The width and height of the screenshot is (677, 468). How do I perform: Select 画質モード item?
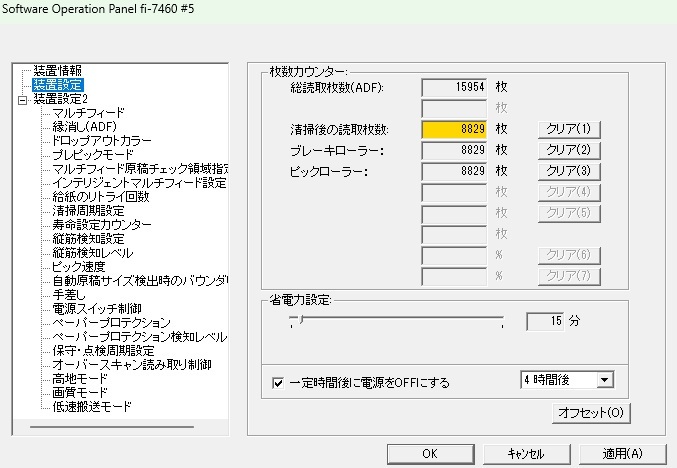click(x=80, y=392)
